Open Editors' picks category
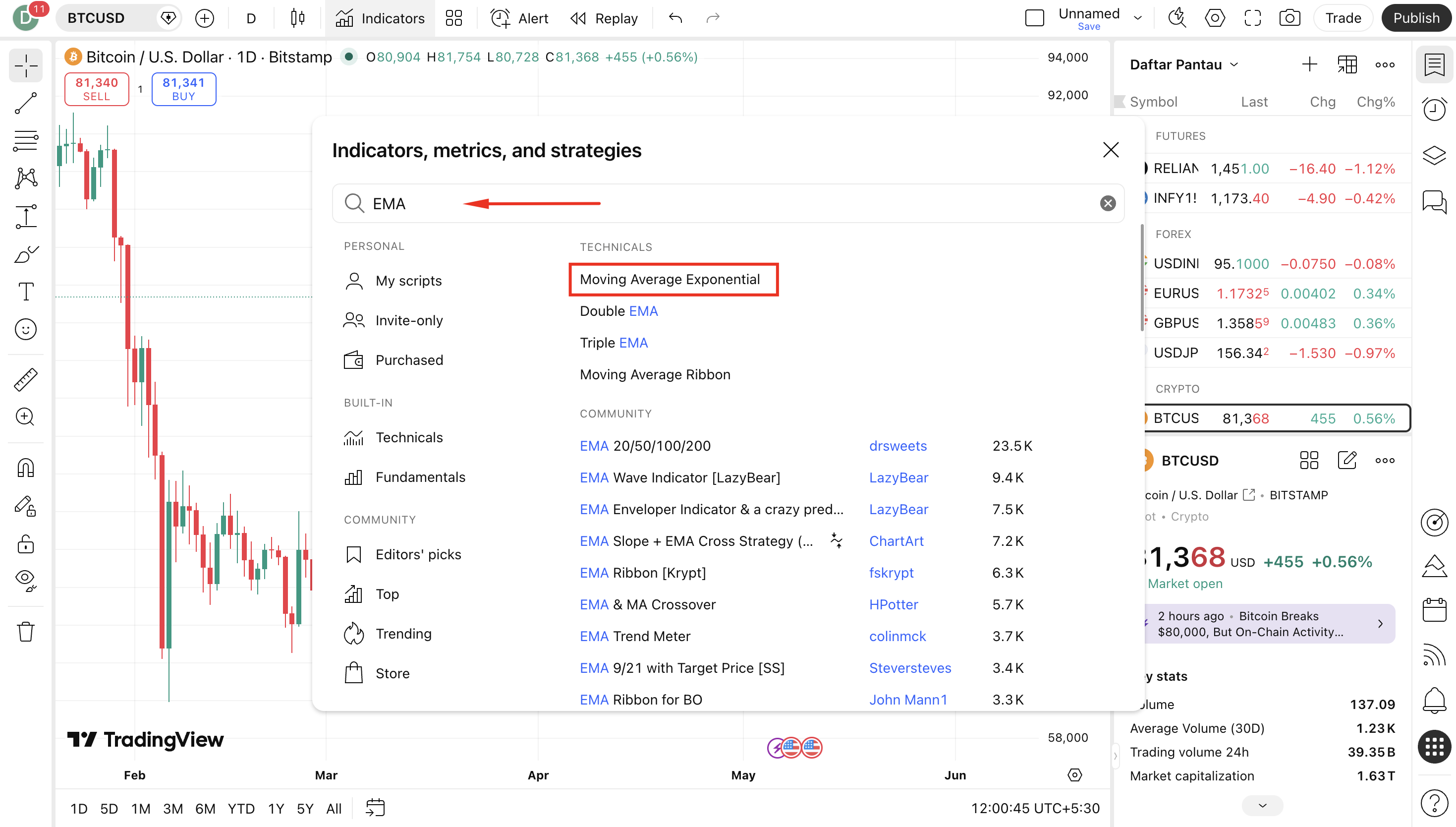1456x827 pixels. click(x=418, y=554)
